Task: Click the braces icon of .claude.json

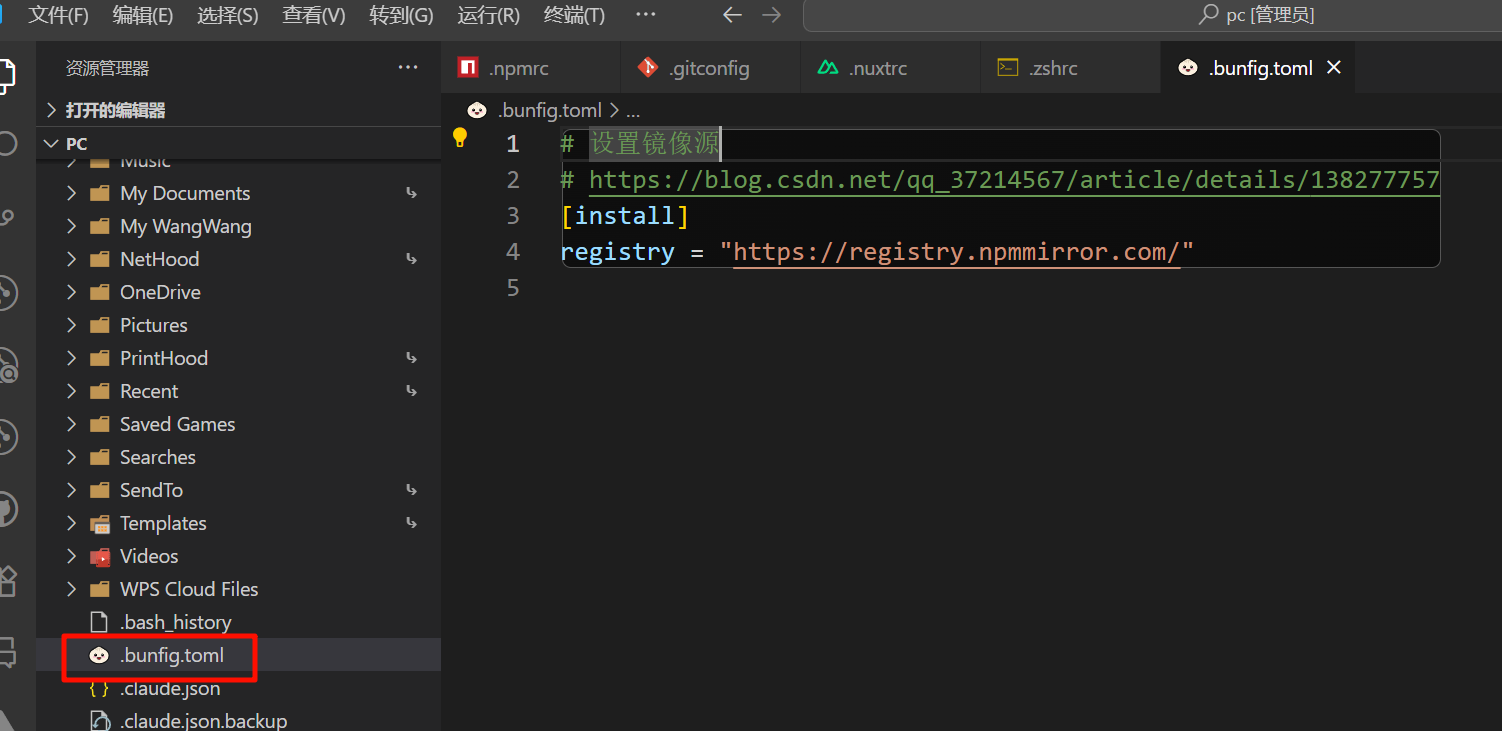Action: pyautogui.click(x=99, y=688)
